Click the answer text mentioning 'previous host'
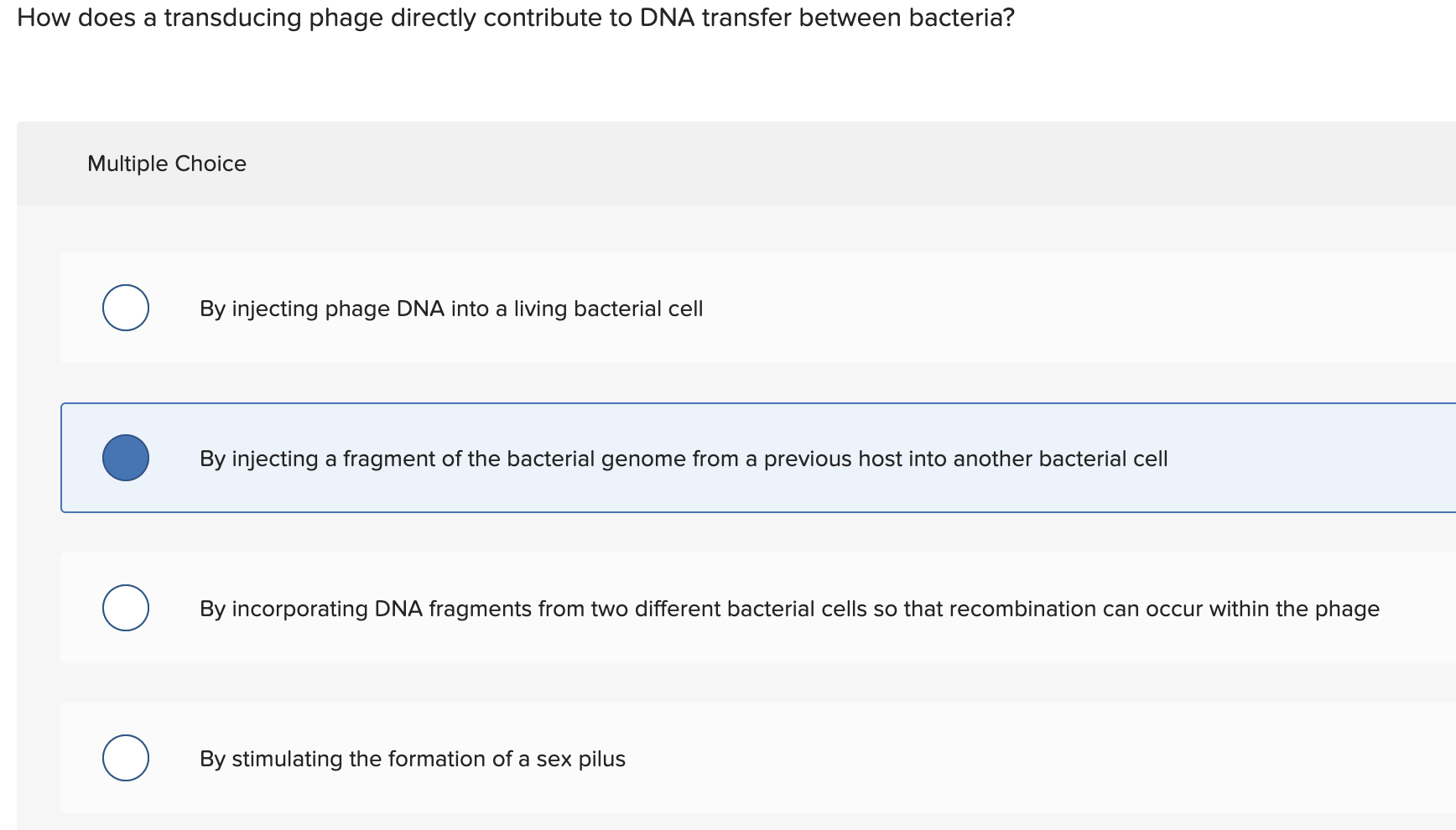 tap(683, 459)
